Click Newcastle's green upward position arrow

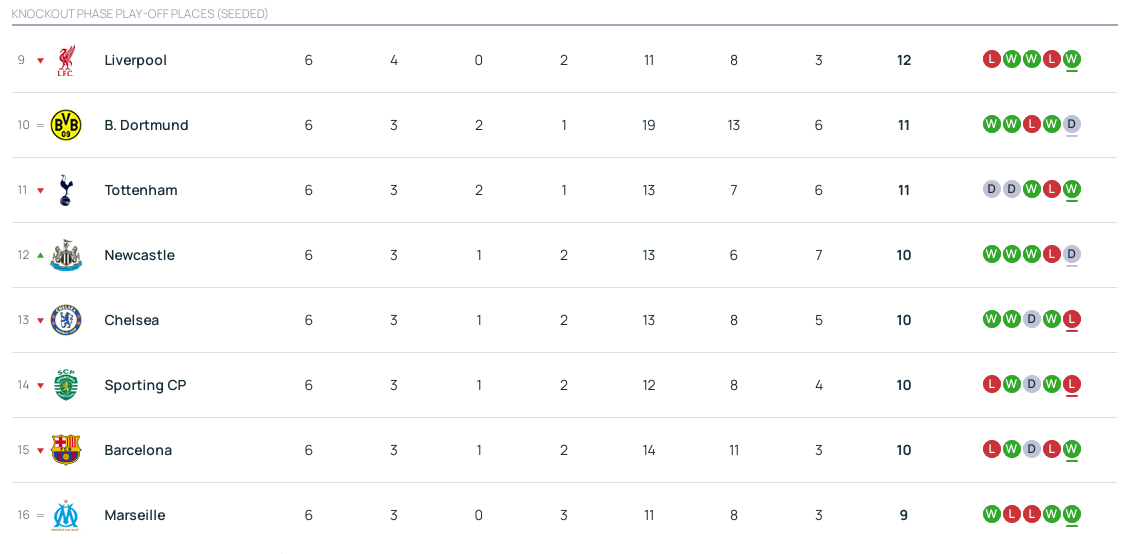[41, 255]
